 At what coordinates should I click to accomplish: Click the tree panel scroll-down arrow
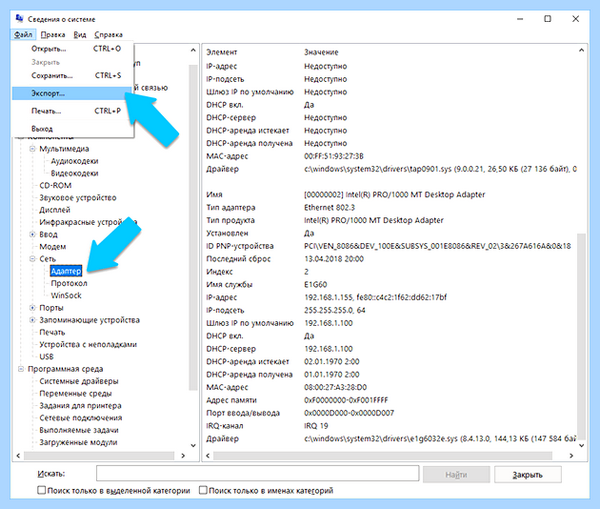tap(193, 445)
